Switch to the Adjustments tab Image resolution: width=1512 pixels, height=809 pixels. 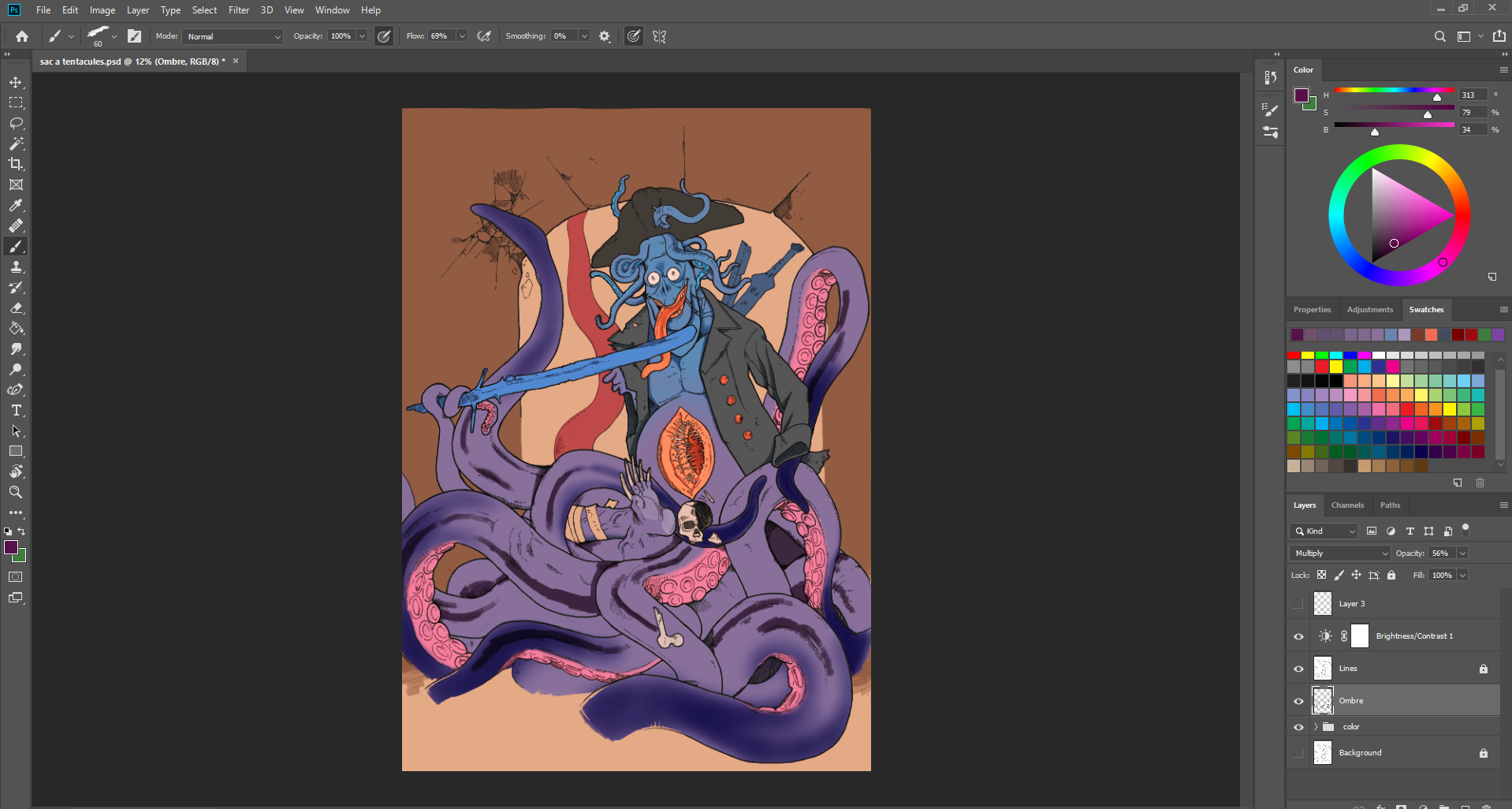[x=1369, y=310]
